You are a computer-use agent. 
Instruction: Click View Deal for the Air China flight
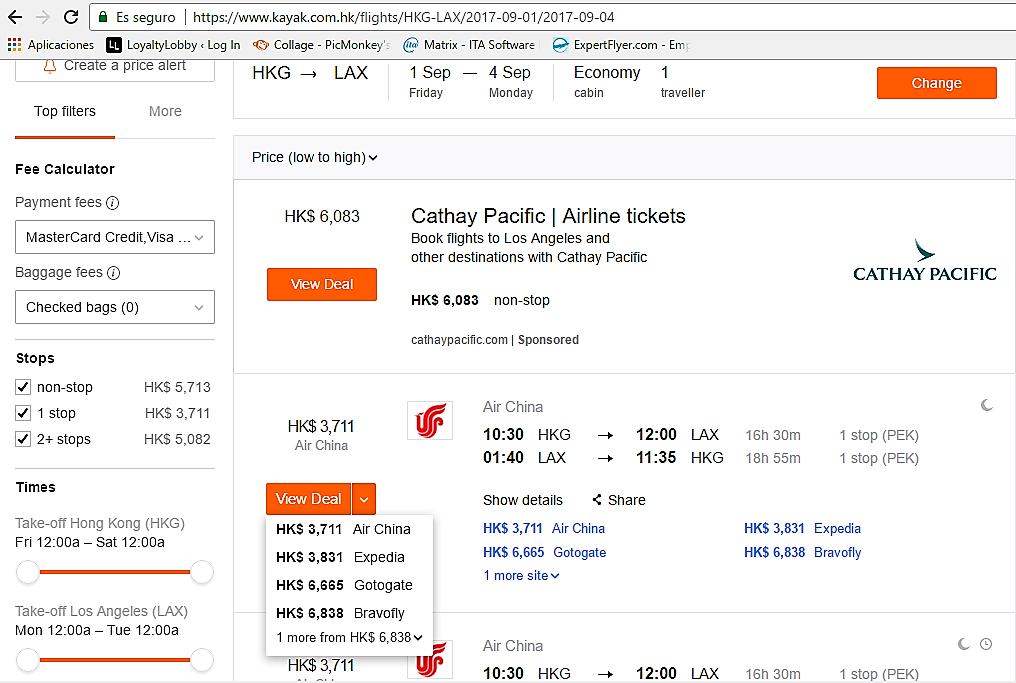[x=308, y=499]
